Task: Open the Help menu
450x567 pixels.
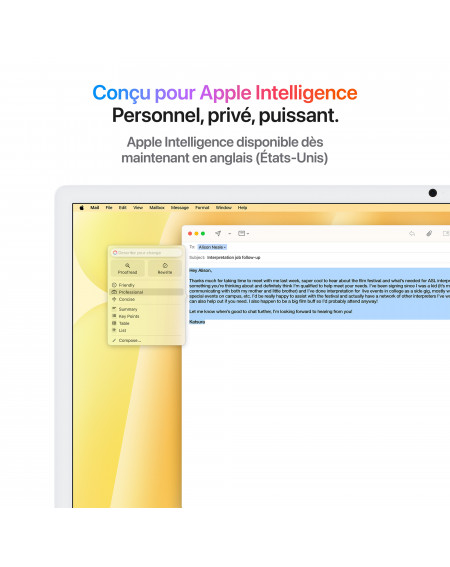Action: [242, 208]
